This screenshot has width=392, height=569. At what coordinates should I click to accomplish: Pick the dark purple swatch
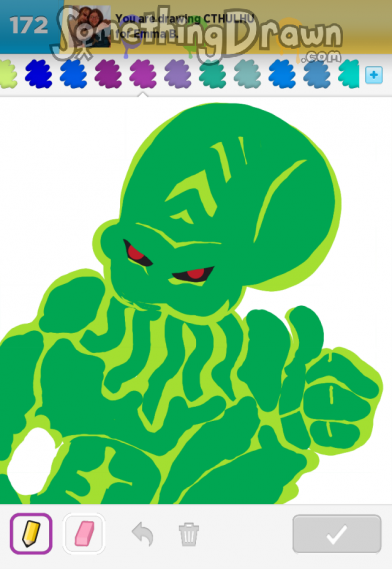pos(108,74)
